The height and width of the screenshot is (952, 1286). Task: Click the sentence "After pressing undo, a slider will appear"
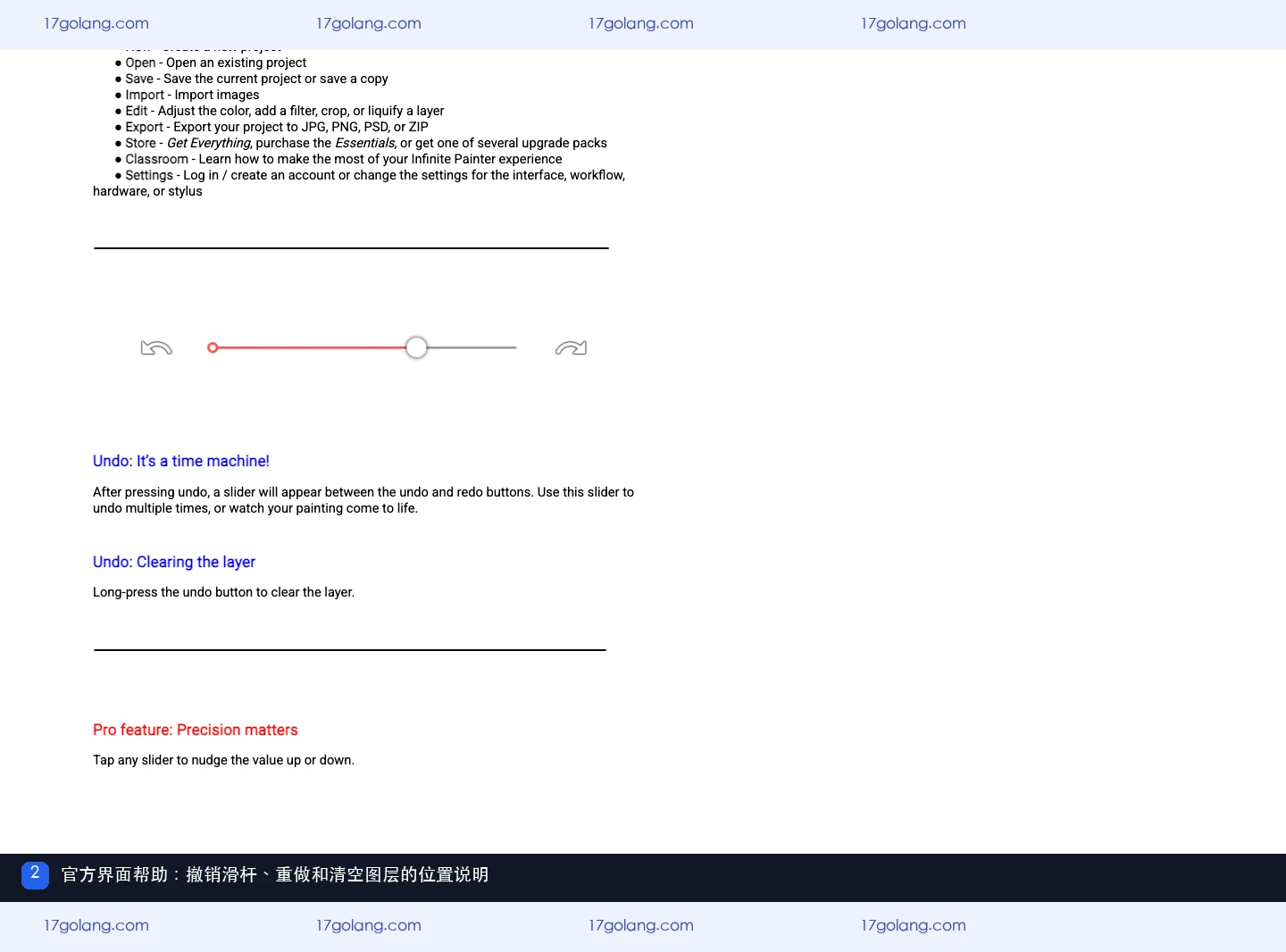[x=363, y=500]
